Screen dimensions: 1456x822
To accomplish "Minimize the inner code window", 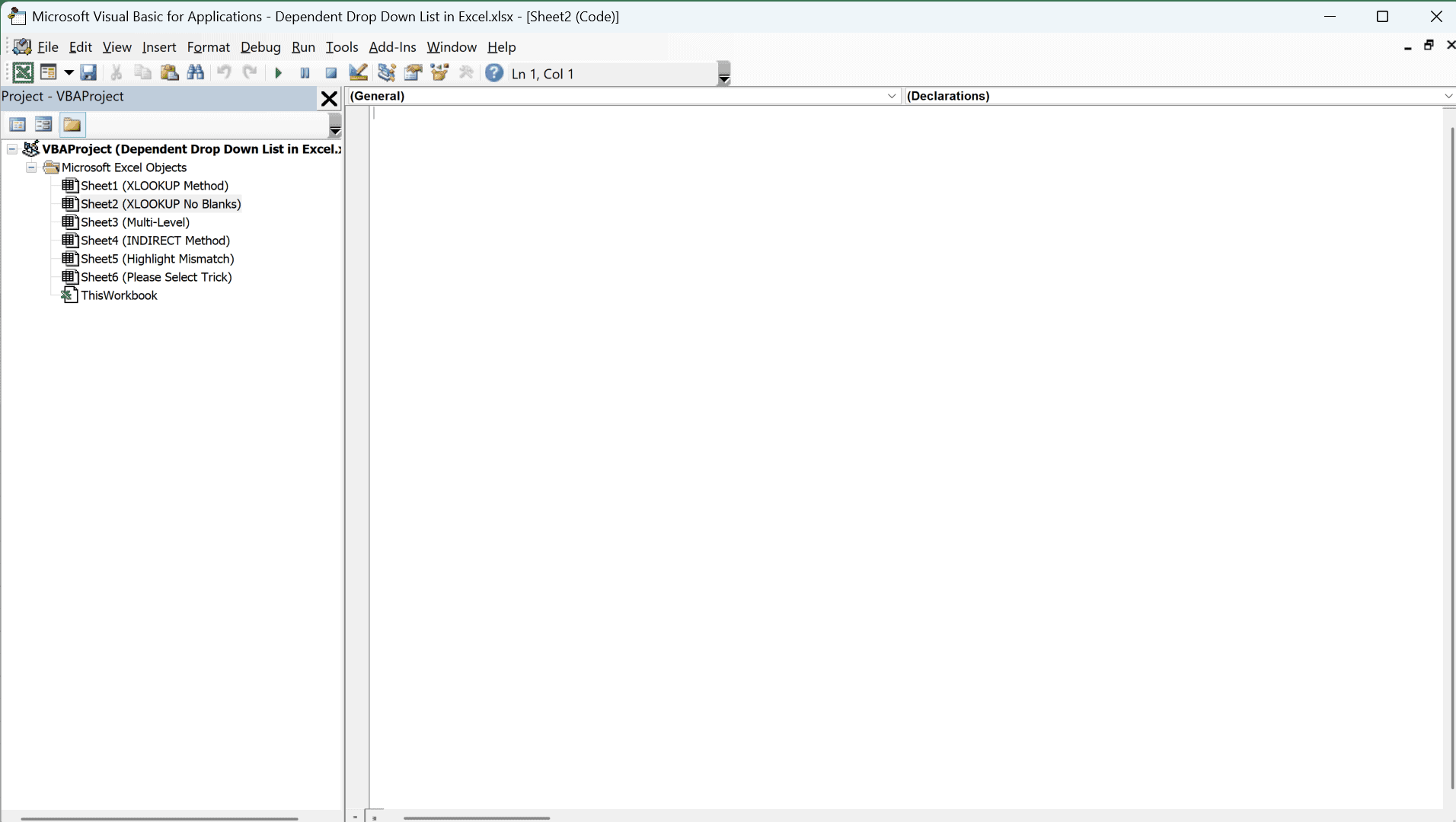I will (x=1408, y=47).
